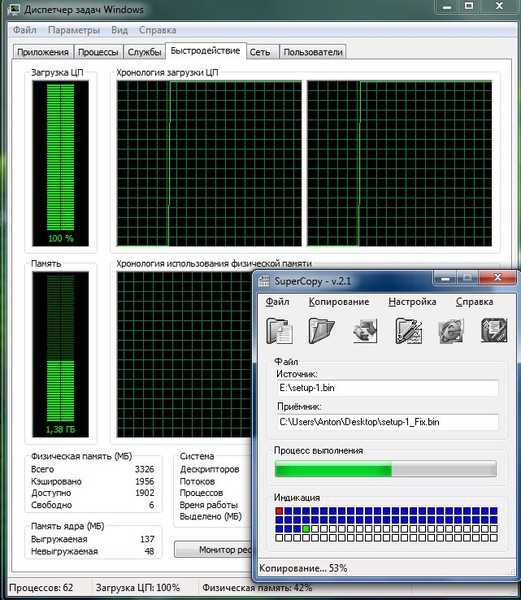Click the SuperCopy maximize button
The height and width of the screenshot is (600, 521).
pos(467,278)
